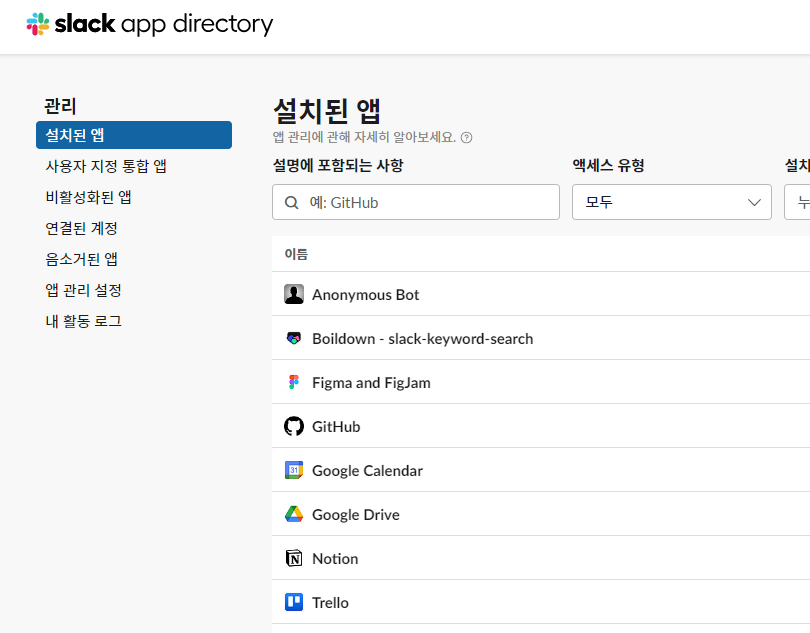The image size is (810, 633).
Task: Select 설치된 앱 in the sidebar
Action: pyautogui.click(x=134, y=135)
